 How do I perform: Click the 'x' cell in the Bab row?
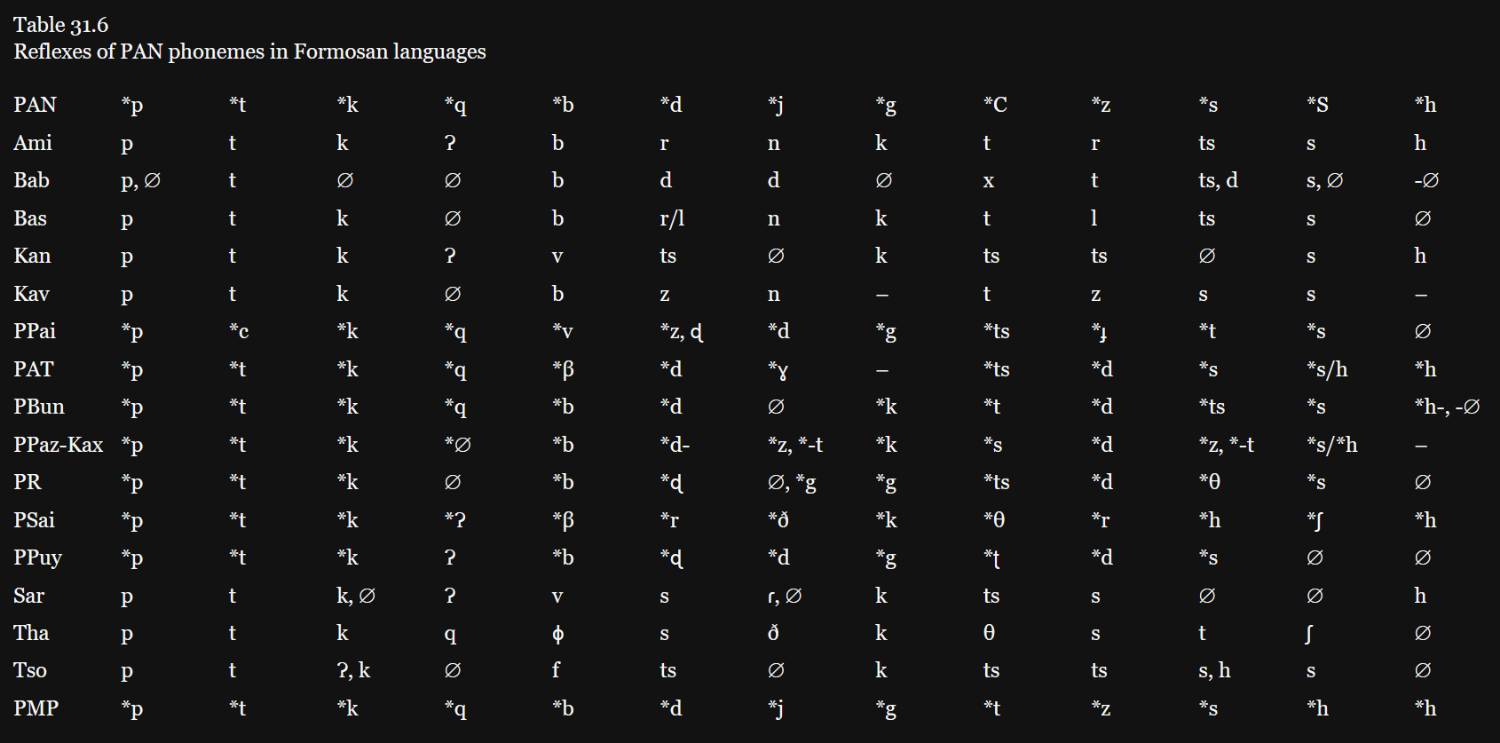(988, 181)
